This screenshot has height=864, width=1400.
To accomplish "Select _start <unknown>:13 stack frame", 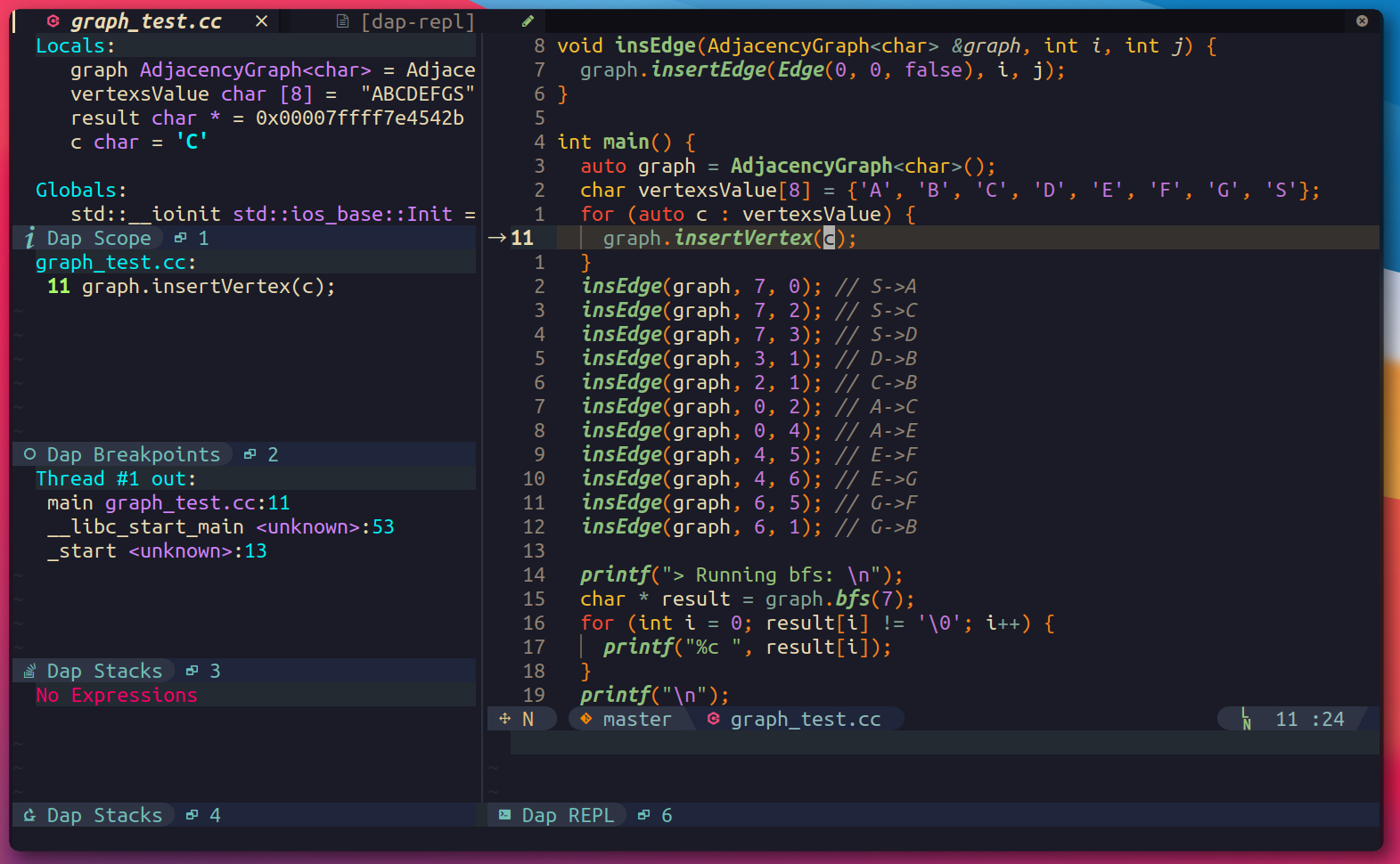I will coord(157,550).
